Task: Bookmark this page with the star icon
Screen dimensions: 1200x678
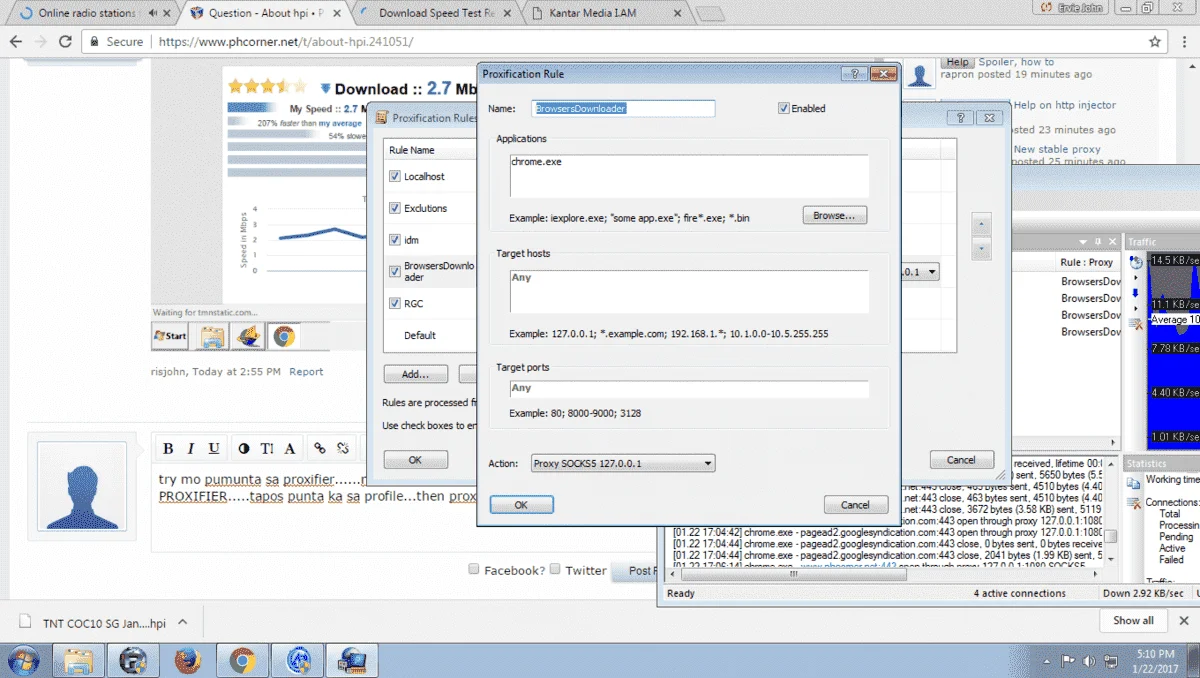Action: coord(1155,42)
